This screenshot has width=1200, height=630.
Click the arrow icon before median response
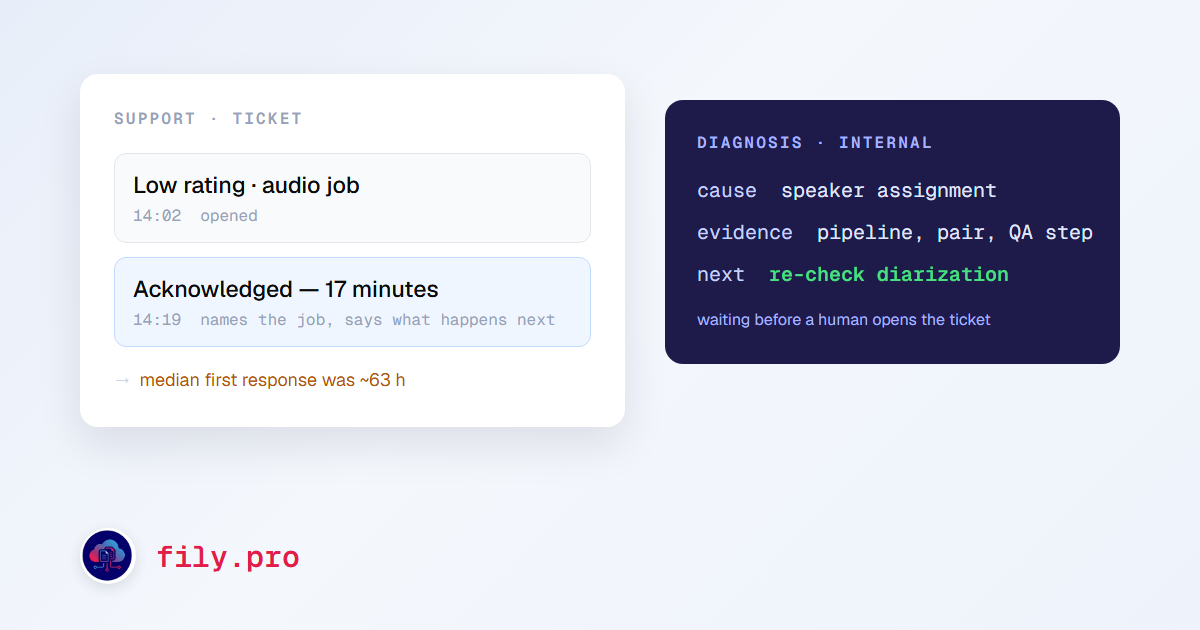(x=122, y=380)
